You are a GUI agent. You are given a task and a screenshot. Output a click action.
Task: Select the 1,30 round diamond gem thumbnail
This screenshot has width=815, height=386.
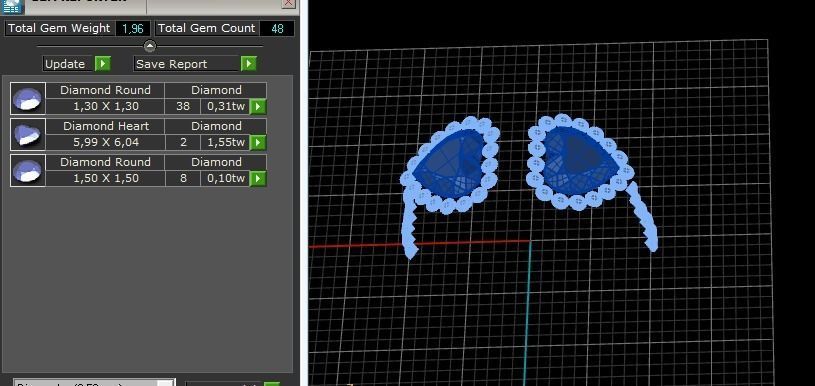pyautogui.click(x=28, y=99)
